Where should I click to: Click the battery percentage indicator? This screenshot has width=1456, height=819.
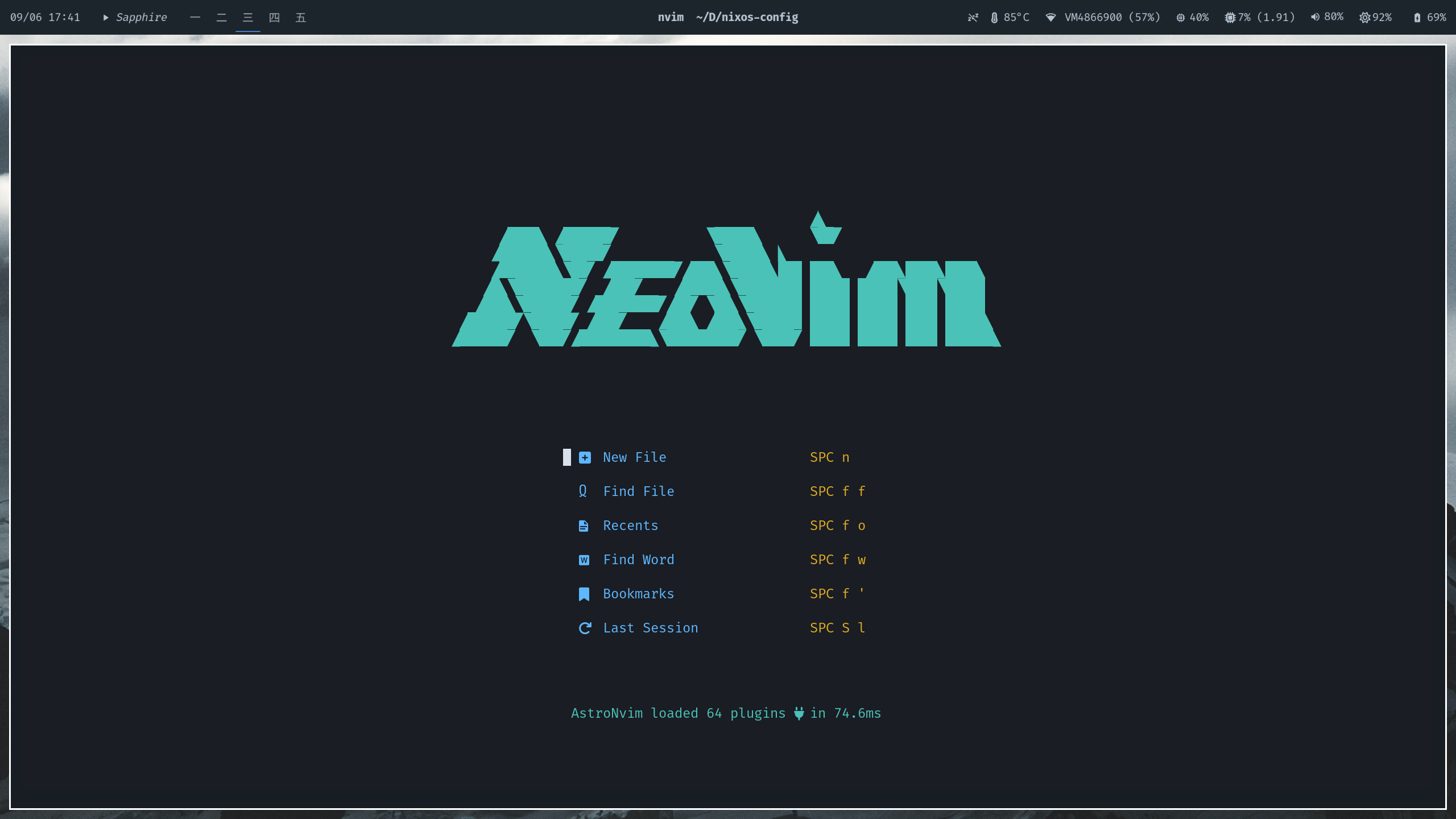pyautogui.click(x=1430, y=17)
